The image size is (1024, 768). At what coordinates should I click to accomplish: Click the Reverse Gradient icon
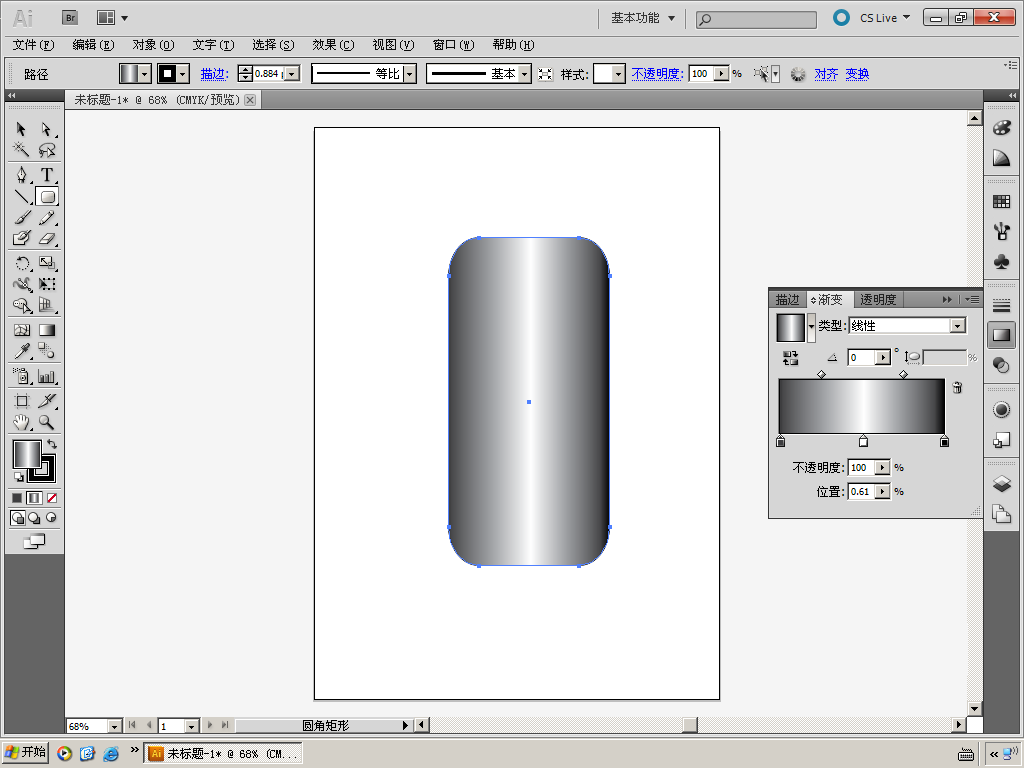click(790, 357)
